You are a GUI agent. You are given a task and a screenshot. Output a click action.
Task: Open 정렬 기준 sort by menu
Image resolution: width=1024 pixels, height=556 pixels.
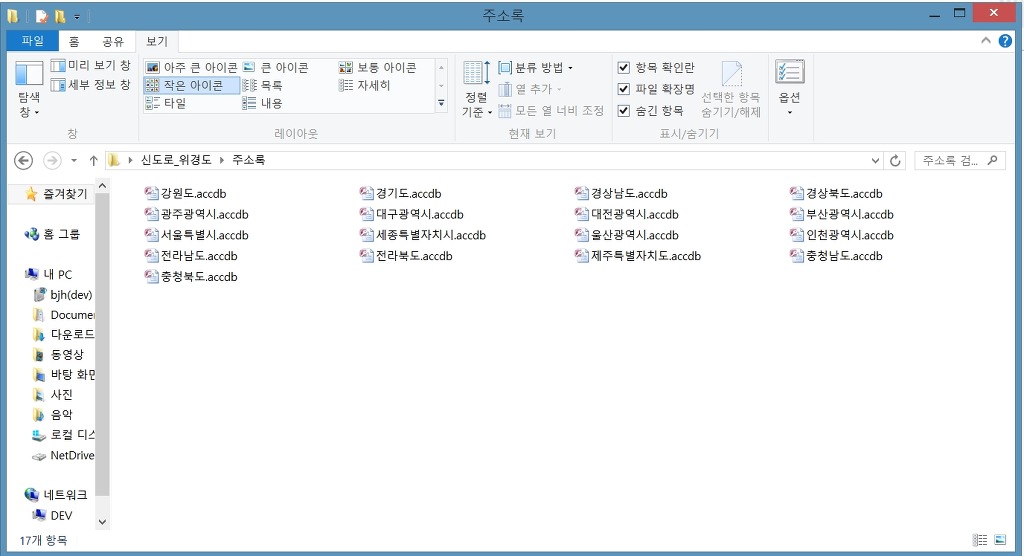477,90
